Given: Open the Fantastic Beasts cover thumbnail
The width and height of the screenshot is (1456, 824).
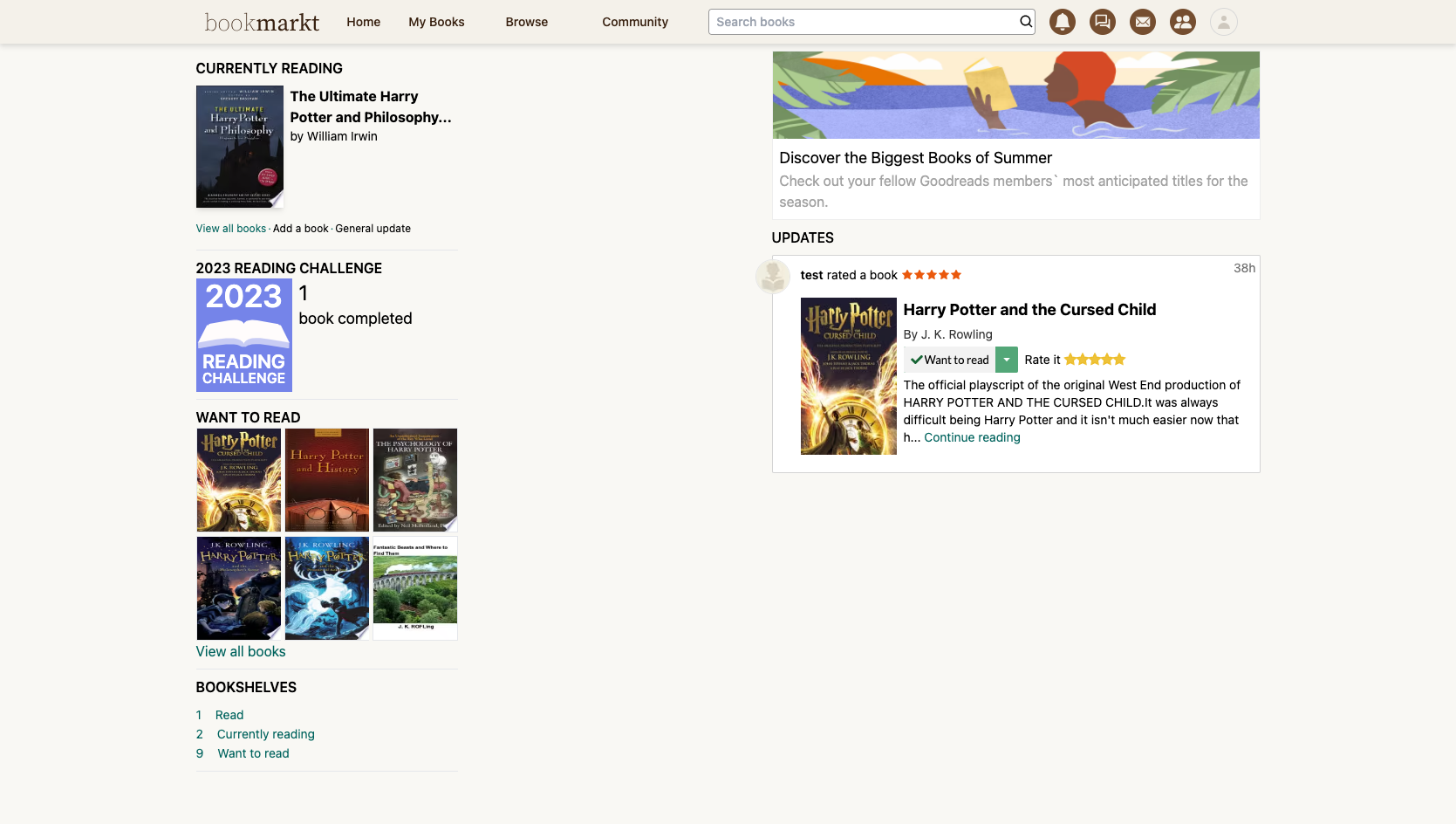Looking at the screenshot, I should coord(415,588).
